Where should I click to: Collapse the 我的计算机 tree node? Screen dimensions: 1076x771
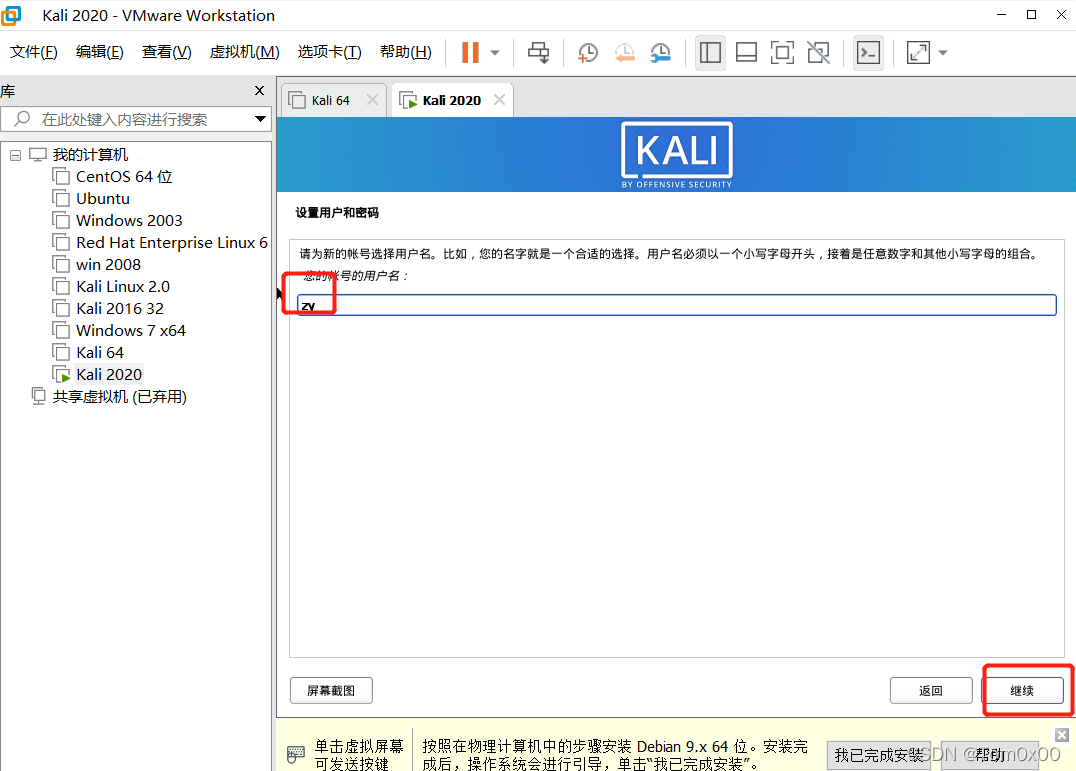(x=15, y=156)
